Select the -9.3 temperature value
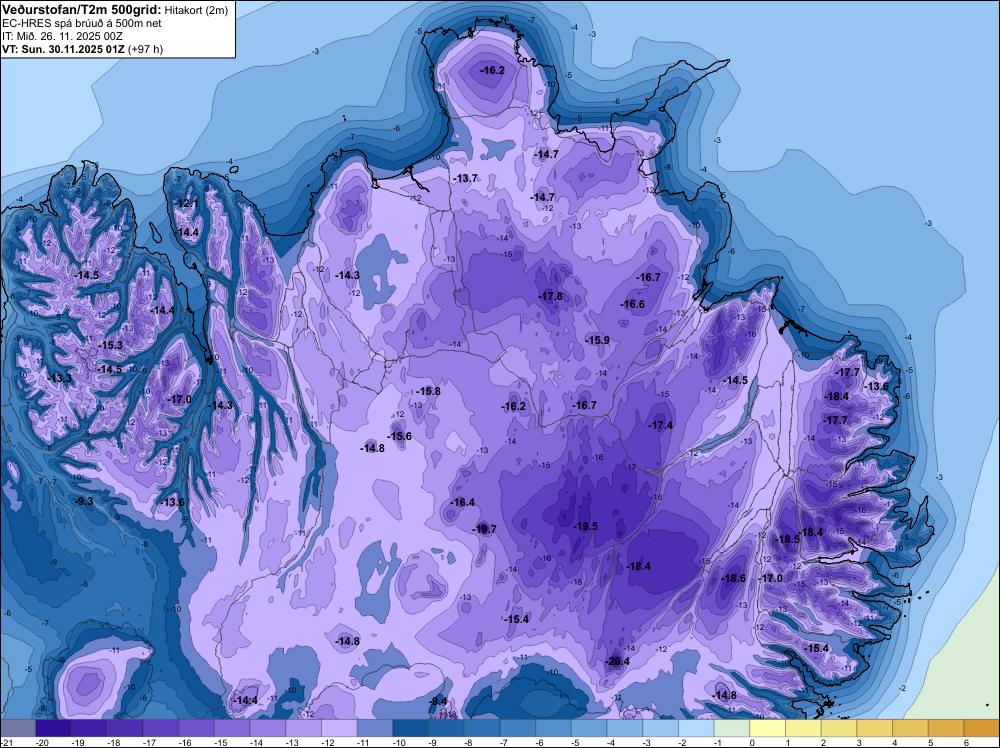 83,501
